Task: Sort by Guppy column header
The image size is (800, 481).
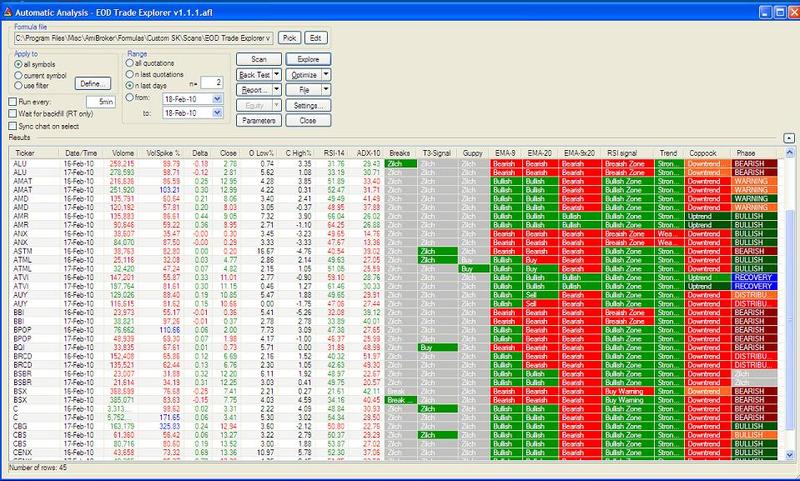Action: pyautogui.click(x=473, y=153)
